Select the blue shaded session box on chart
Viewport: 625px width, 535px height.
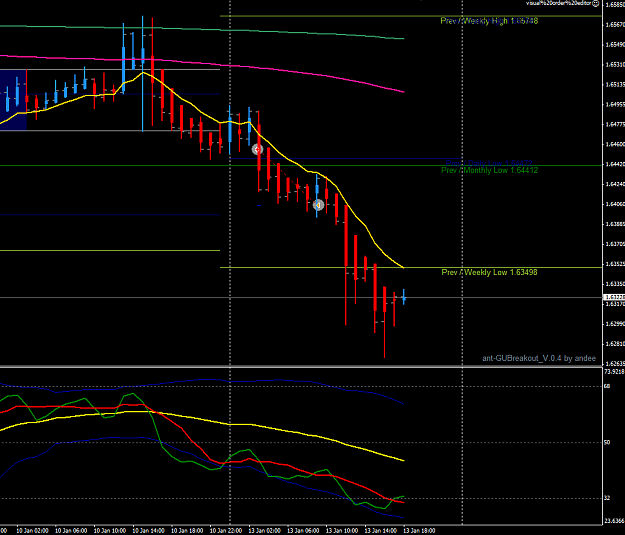coord(13,100)
